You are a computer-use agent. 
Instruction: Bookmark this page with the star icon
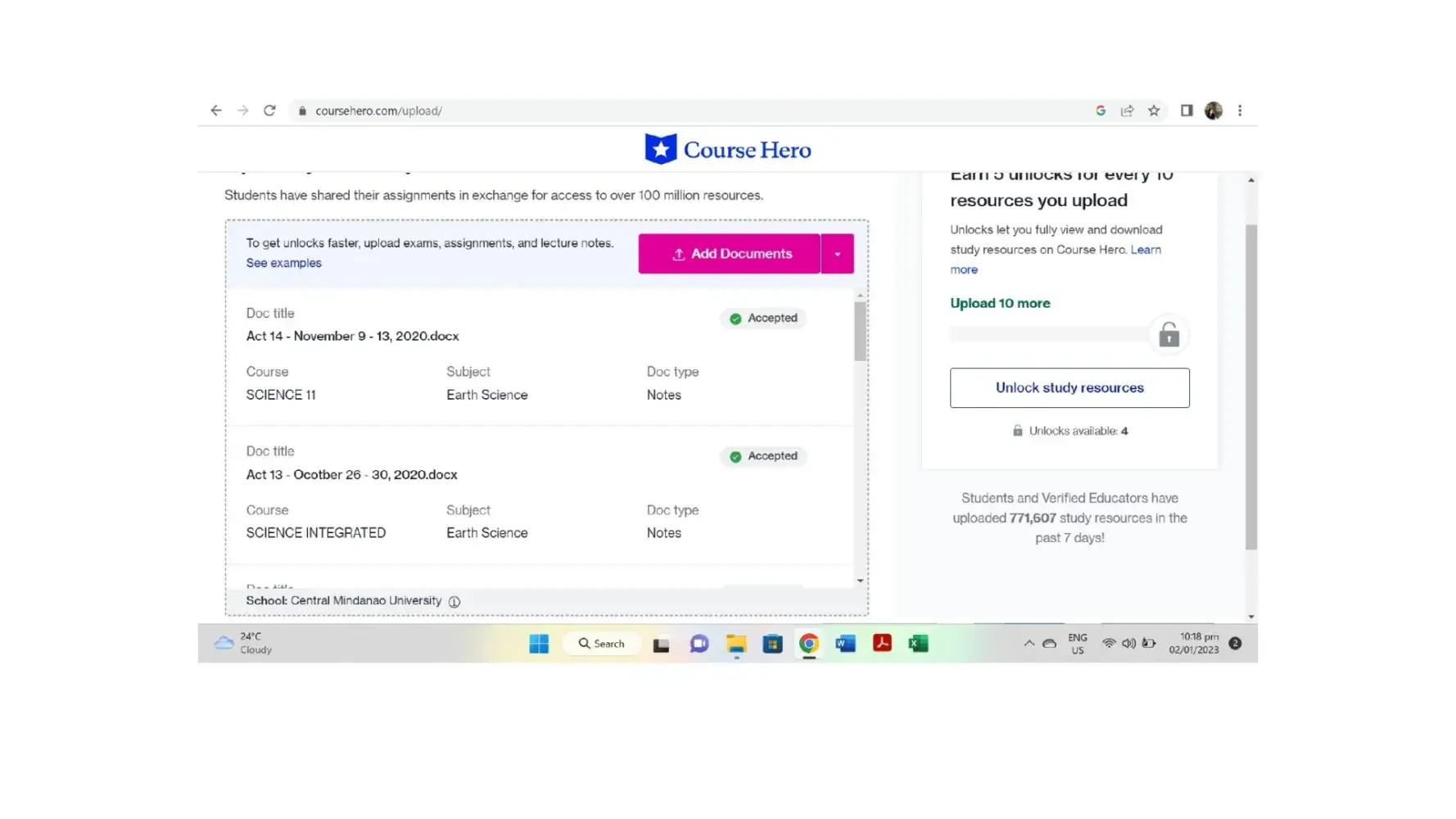[x=1154, y=111]
